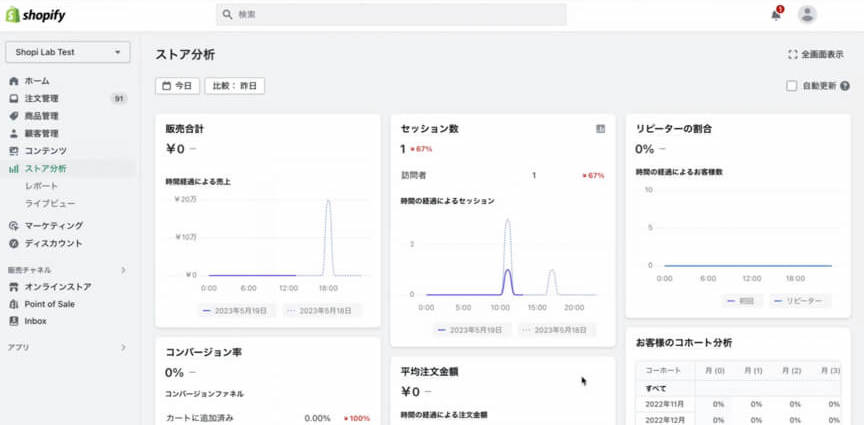Click the orders icon beside 注文管理

[14, 99]
